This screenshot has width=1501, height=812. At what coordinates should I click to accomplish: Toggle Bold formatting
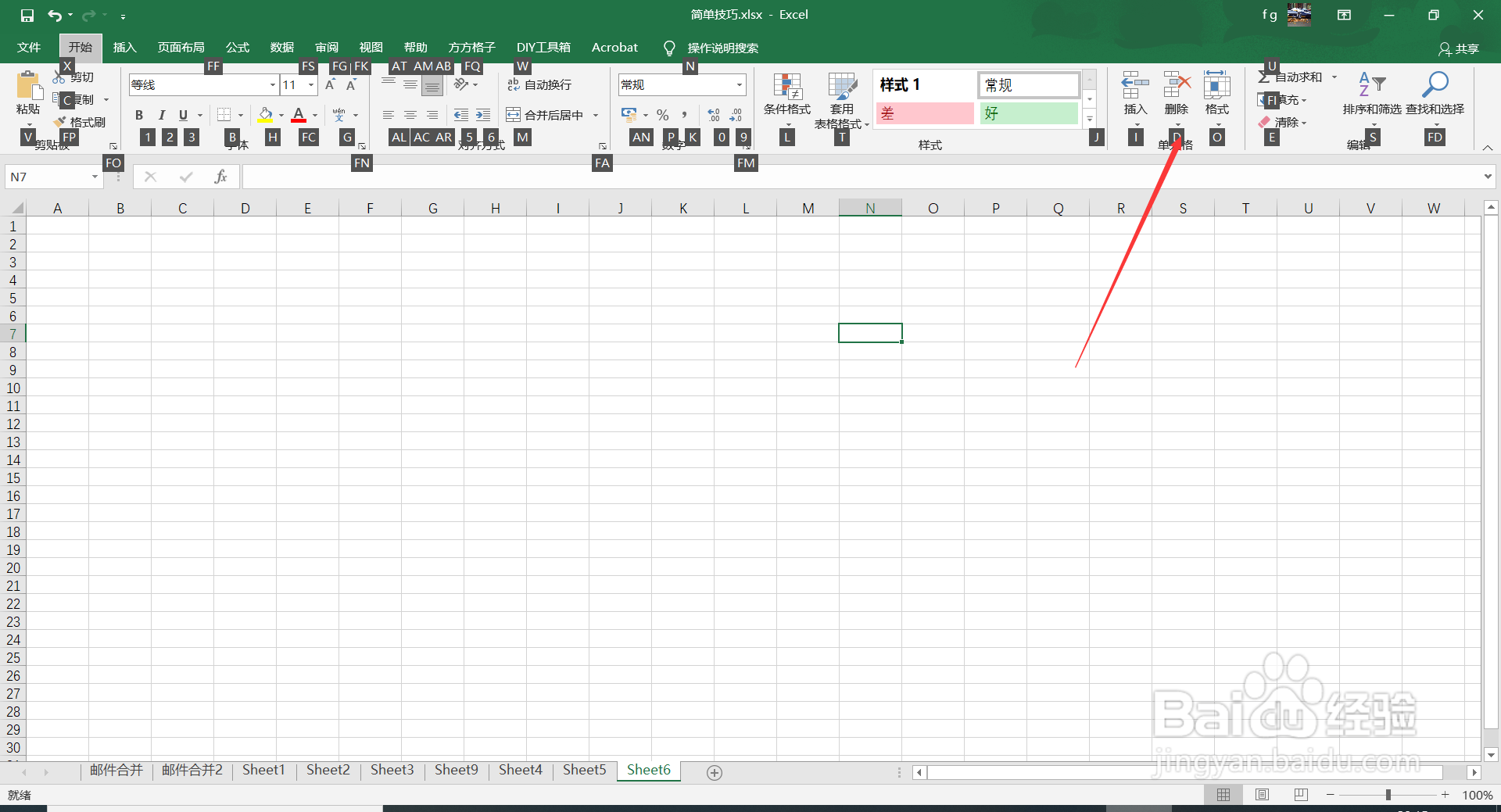click(x=139, y=115)
